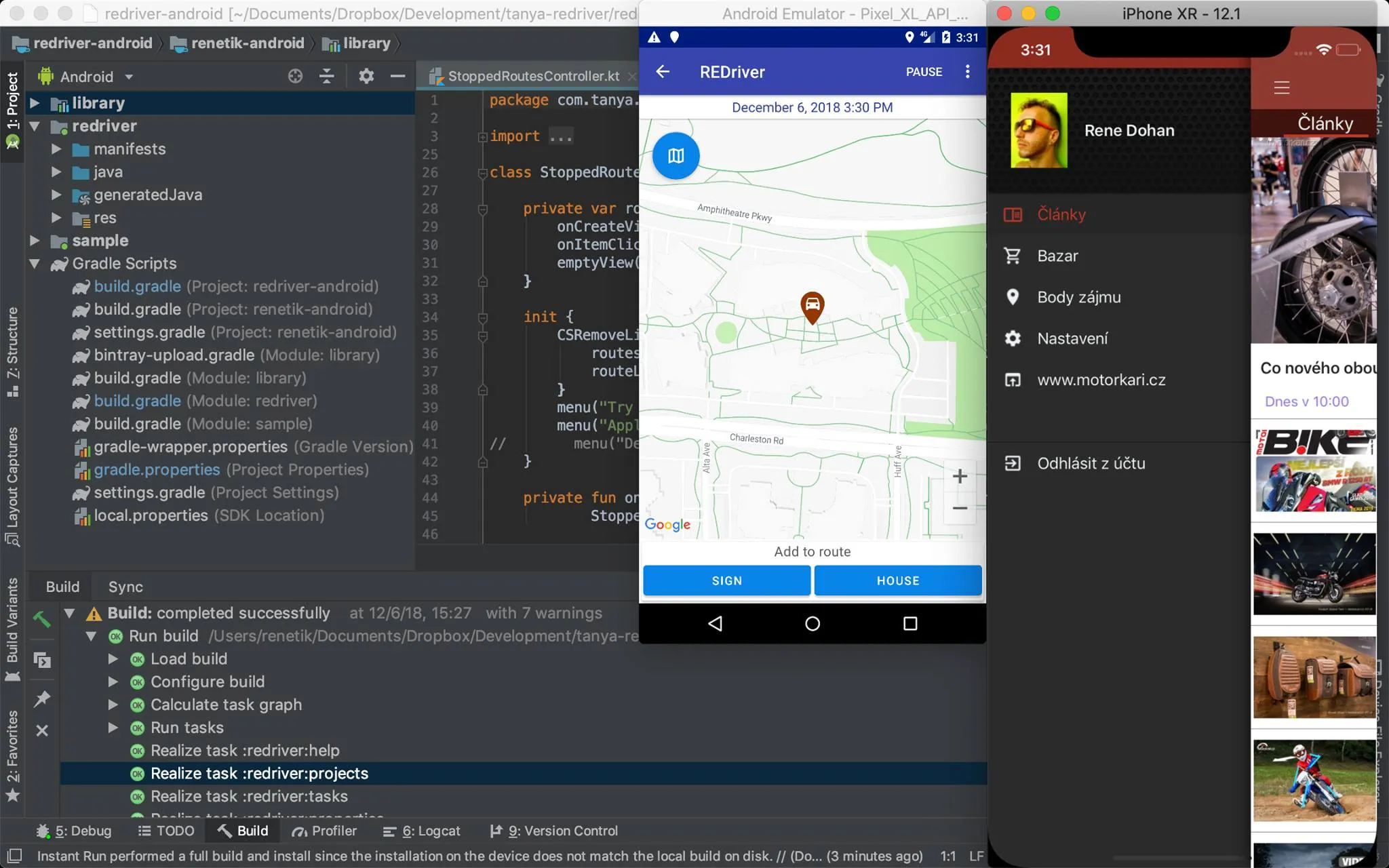Switch to the Sync tab in the Build panel
The image size is (1389, 868).
click(x=125, y=587)
